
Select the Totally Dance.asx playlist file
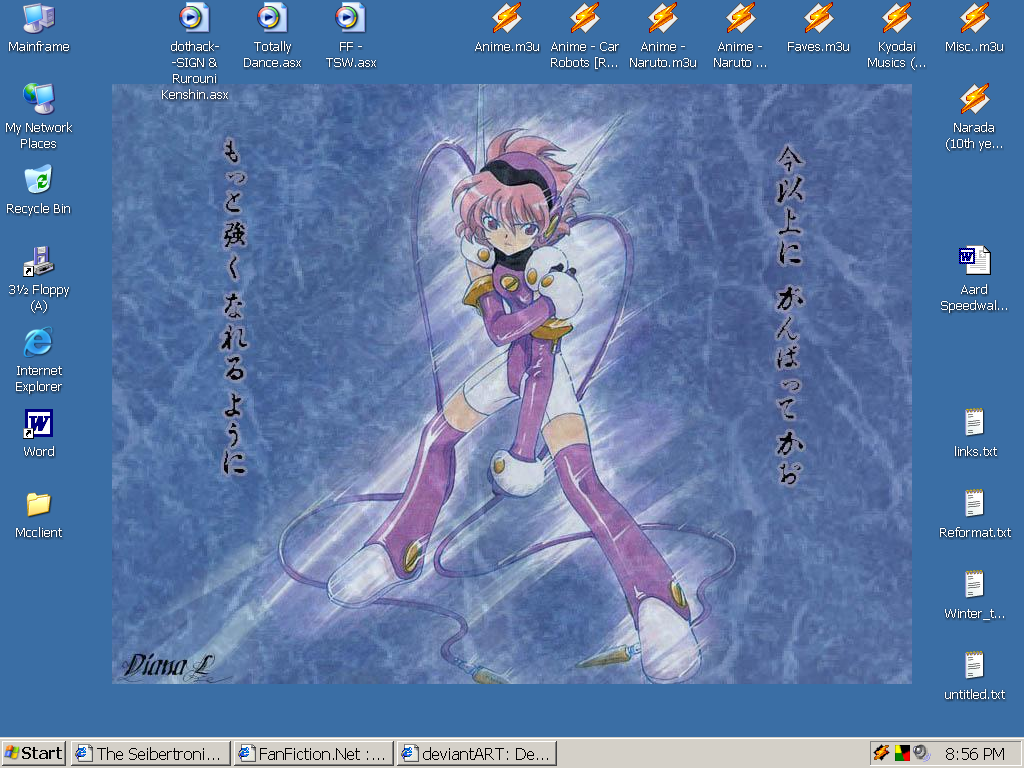pyautogui.click(x=272, y=18)
